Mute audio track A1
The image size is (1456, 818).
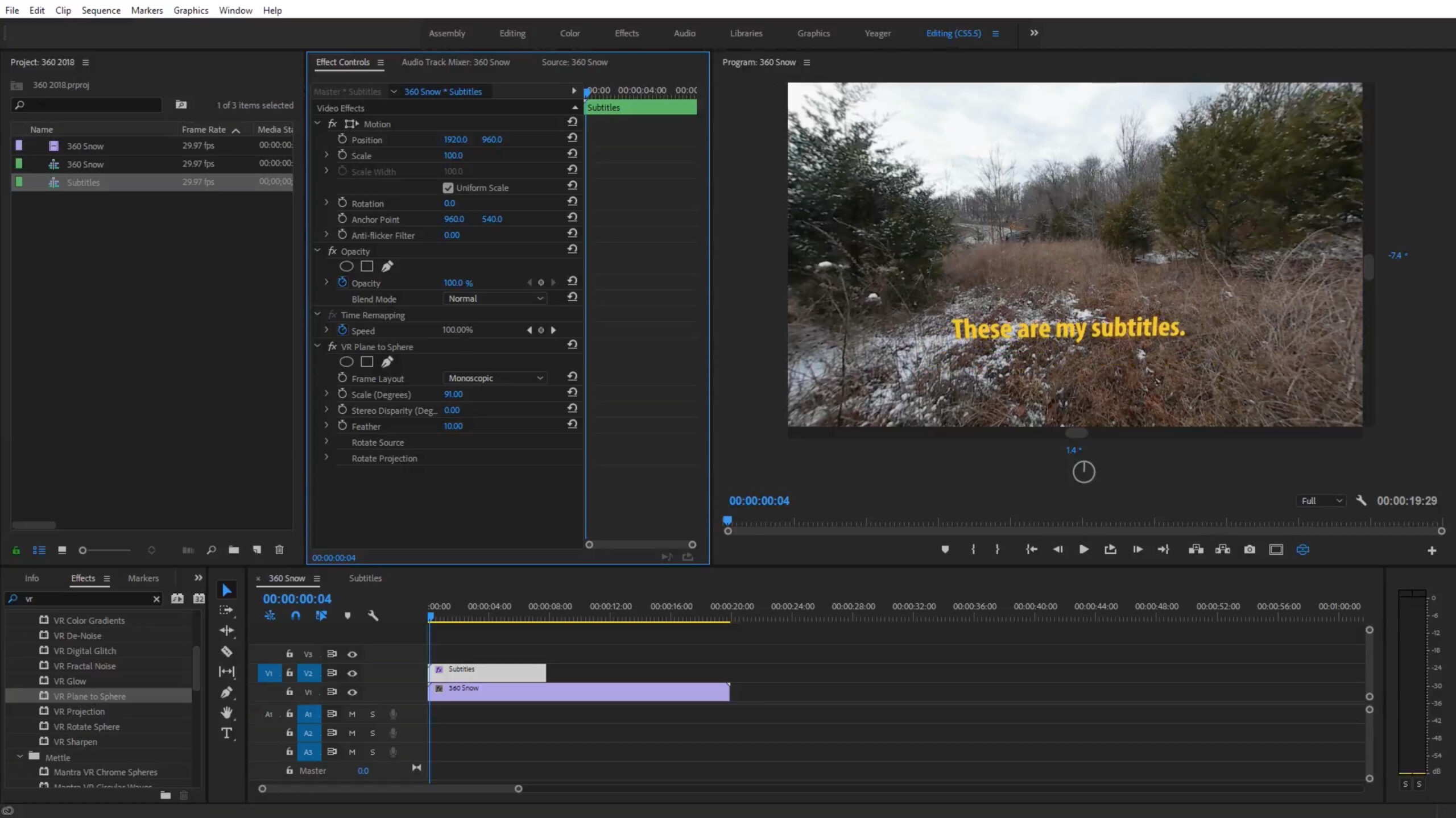click(352, 714)
